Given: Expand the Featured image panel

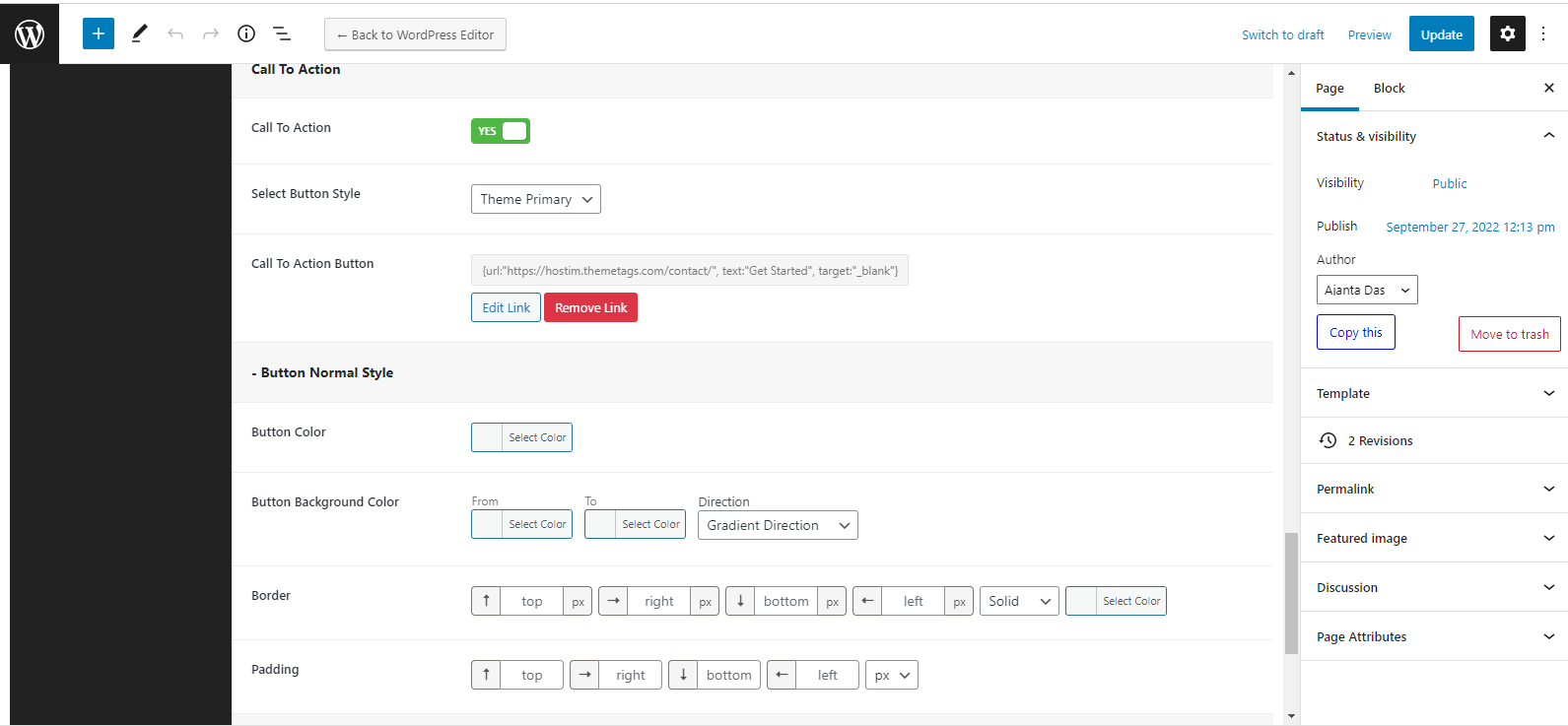Looking at the screenshot, I should (1434, 538).
